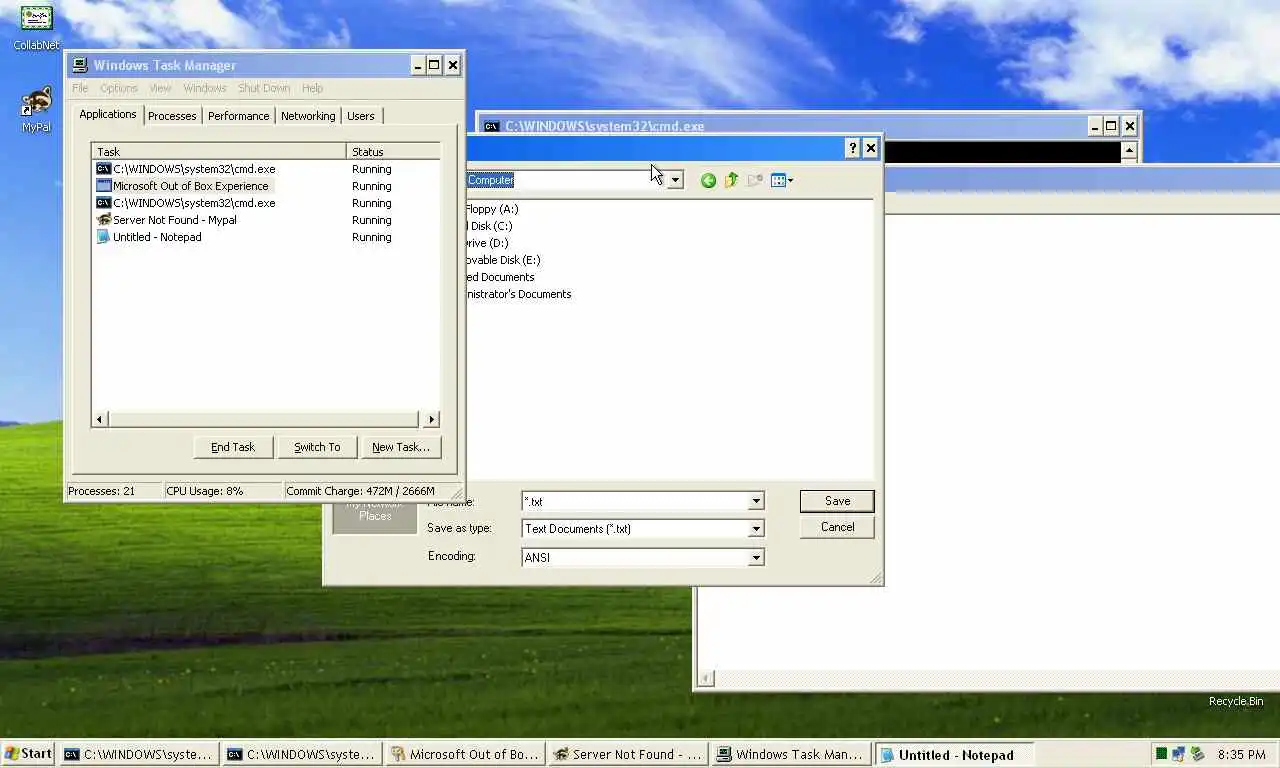Image resolution: width=1280 pixels, height=768 pixels.
Task: Click the Processes: 21 status bar entry
Action: click(x=113, y=491)
